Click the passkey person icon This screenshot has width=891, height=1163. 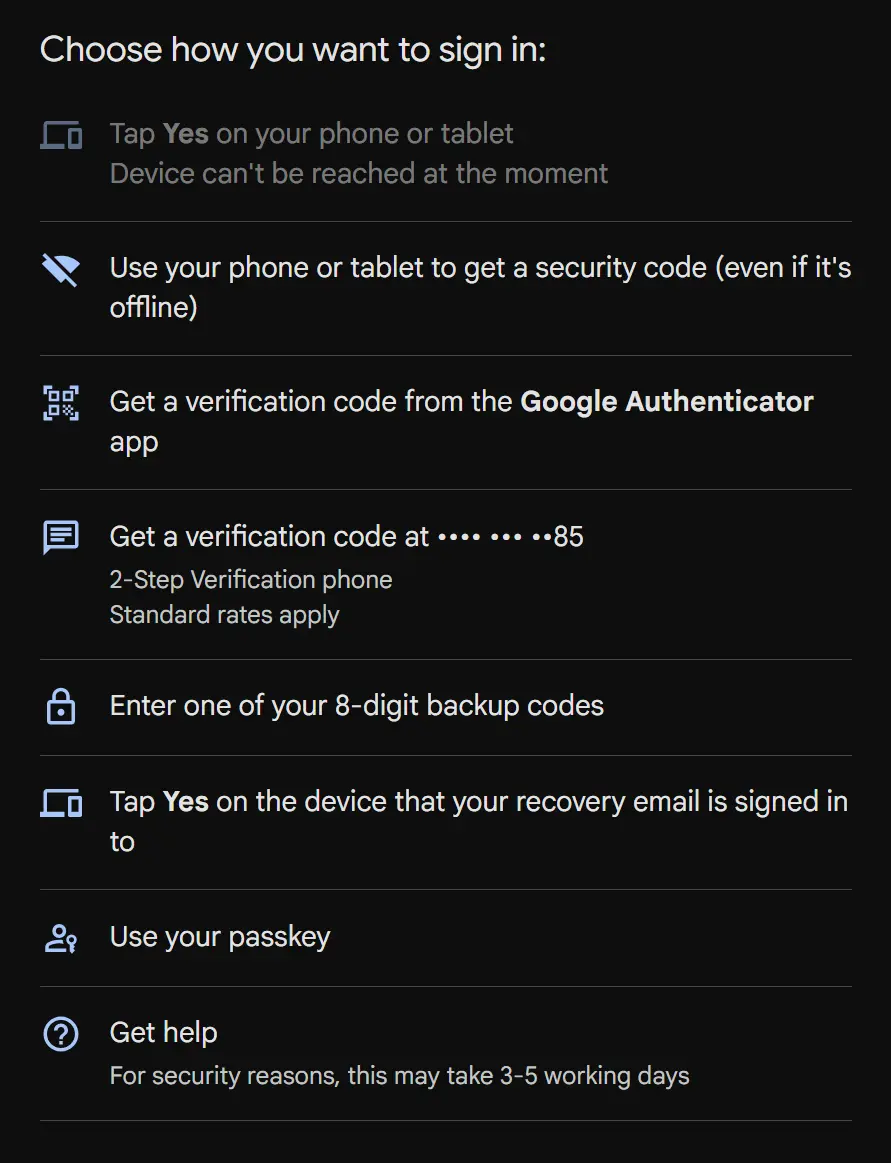point(61,938)
